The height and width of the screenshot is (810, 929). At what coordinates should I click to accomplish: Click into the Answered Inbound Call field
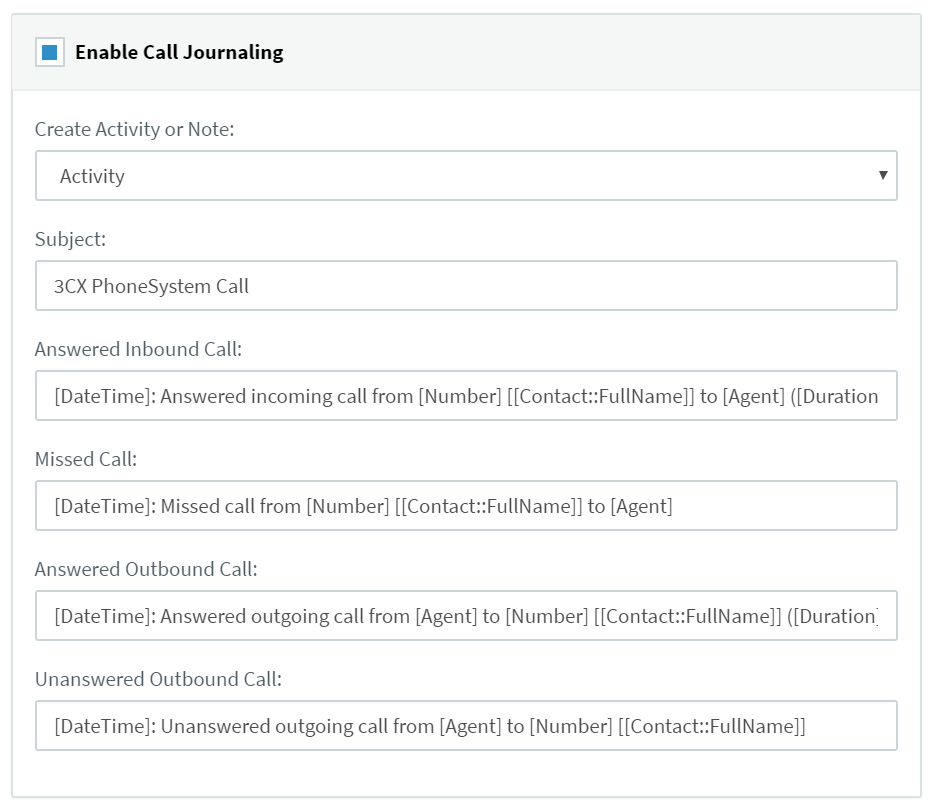466,396
